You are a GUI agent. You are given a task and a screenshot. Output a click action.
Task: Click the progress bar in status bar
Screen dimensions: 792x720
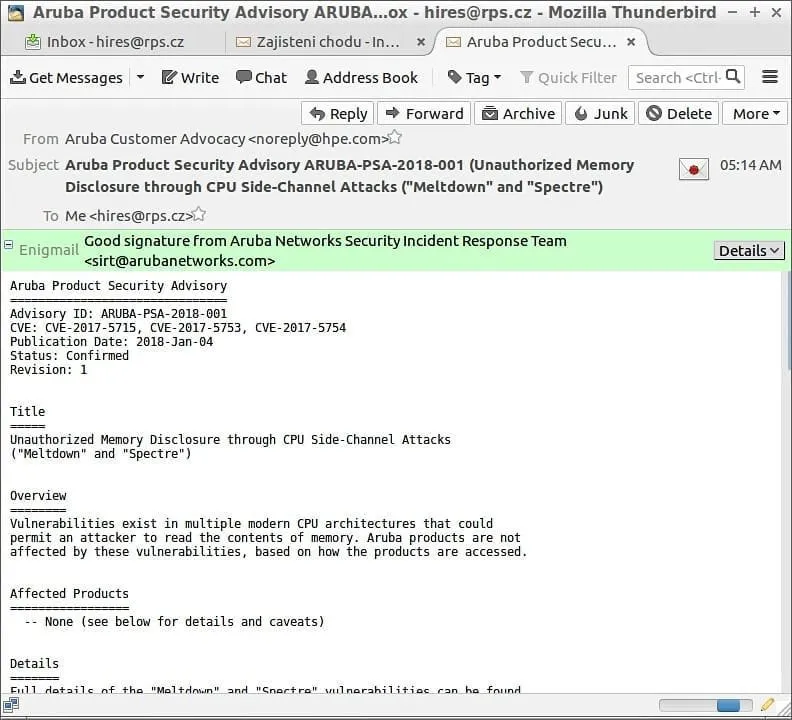706,705
